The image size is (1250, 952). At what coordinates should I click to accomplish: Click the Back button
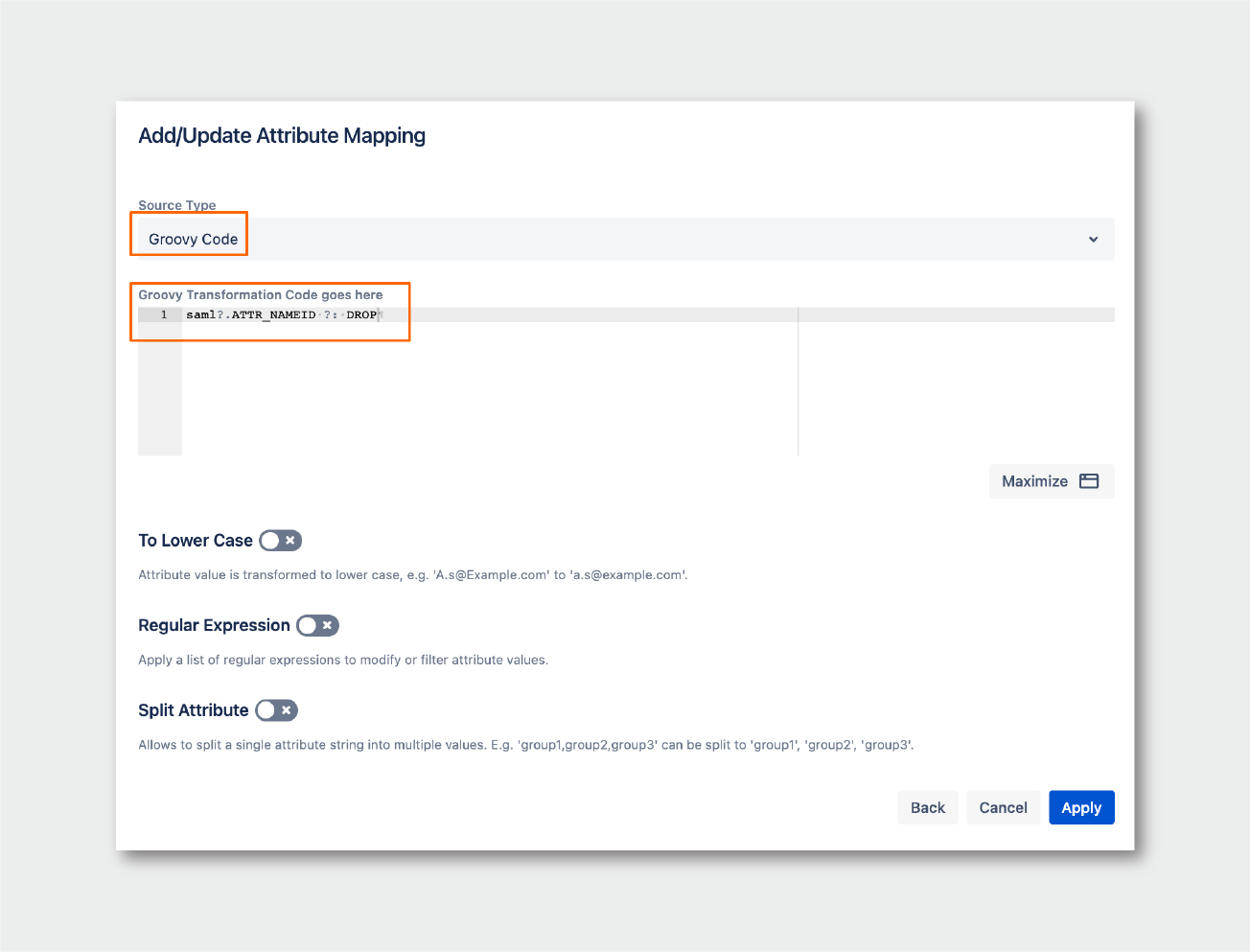point(928,807)
